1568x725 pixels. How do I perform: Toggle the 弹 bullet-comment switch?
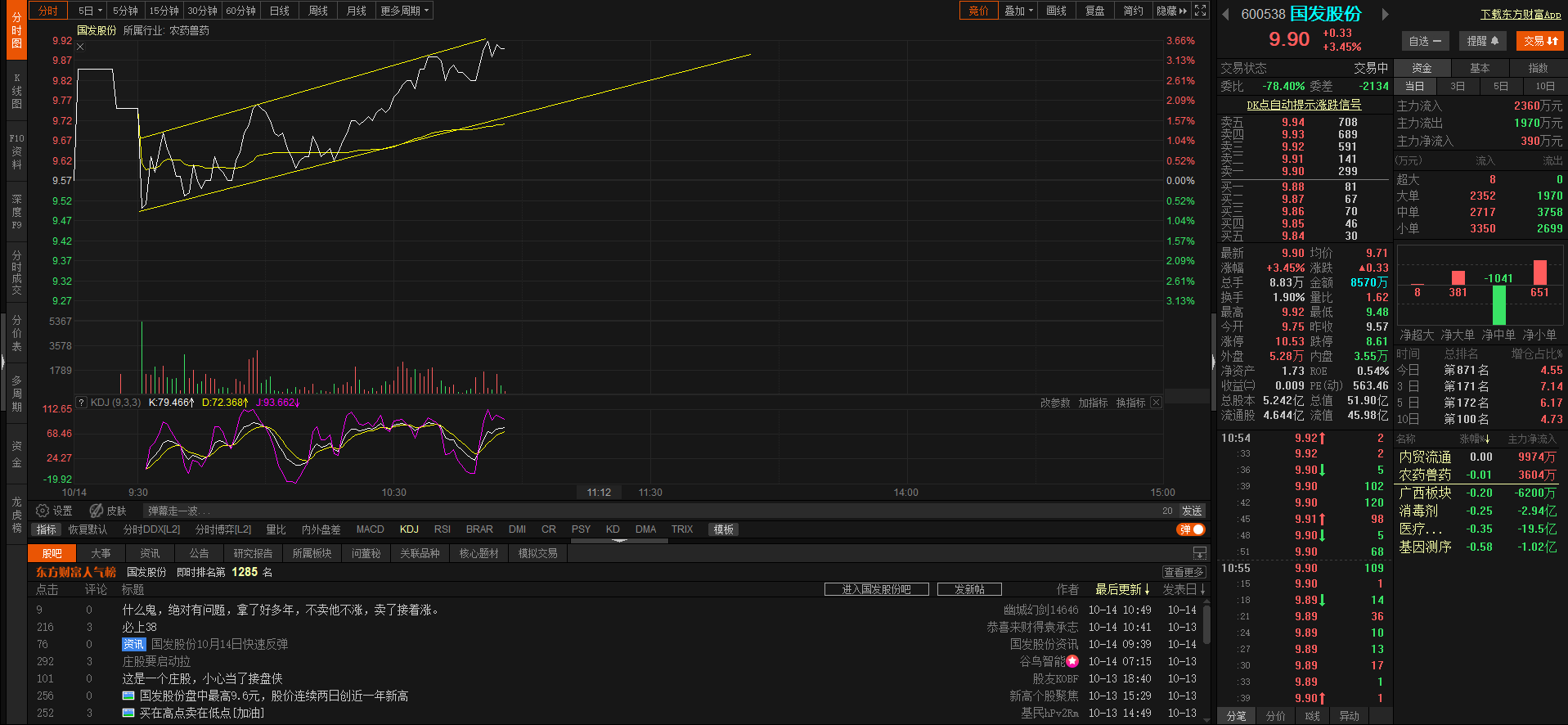click(1191, 529)
